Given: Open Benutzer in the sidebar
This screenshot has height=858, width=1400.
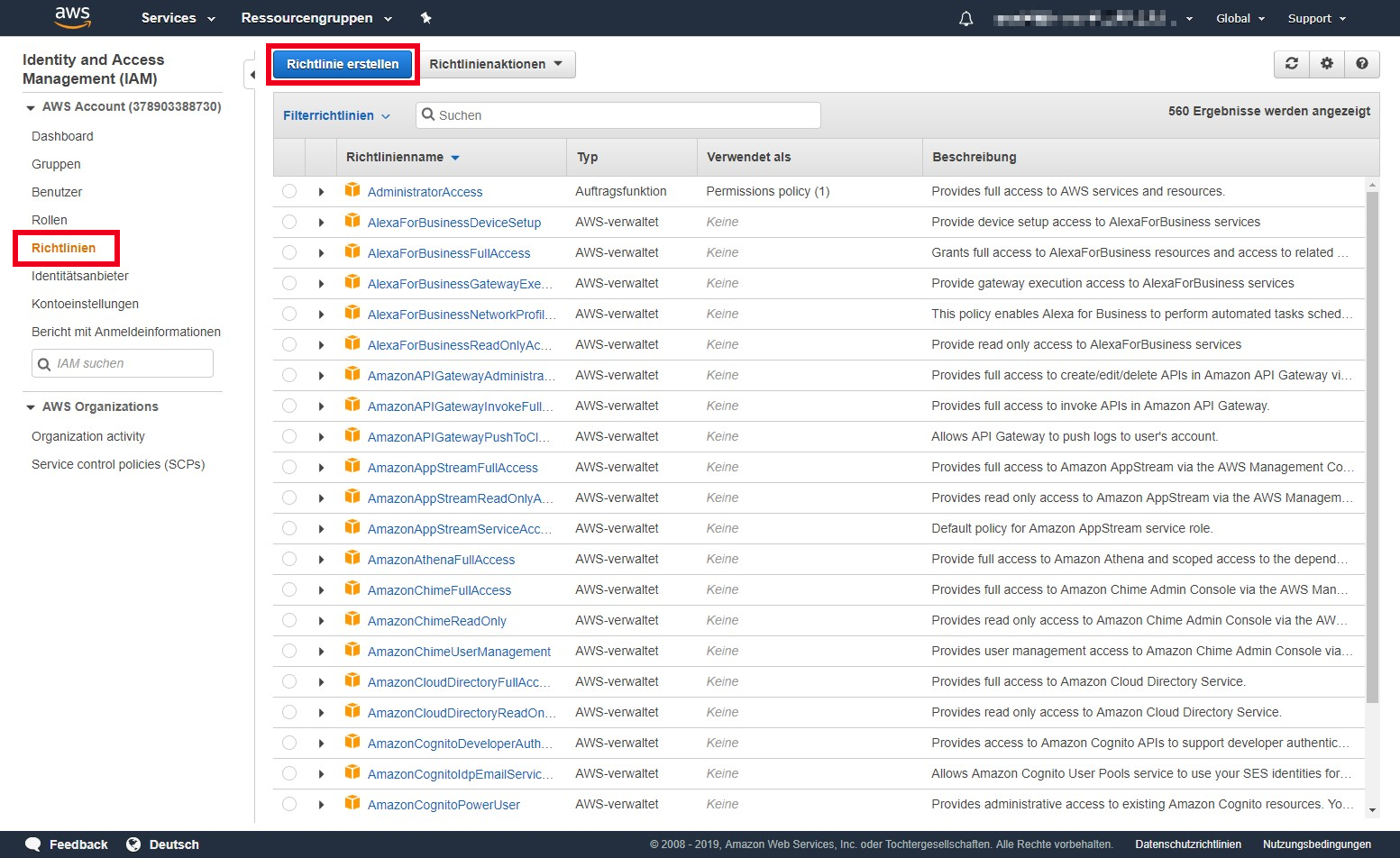Looking at the screenshot, I should tap(57, 192).
